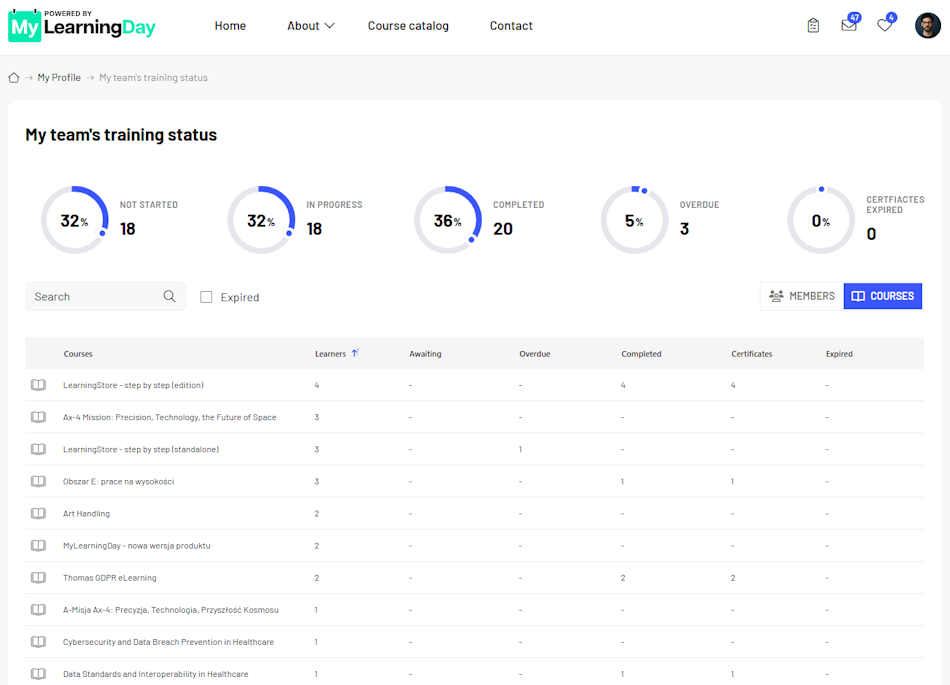This screenshot has height=685, width=950.
Task: Go to My Profile breadcrumb link
Action: click(x=59, y=78)
